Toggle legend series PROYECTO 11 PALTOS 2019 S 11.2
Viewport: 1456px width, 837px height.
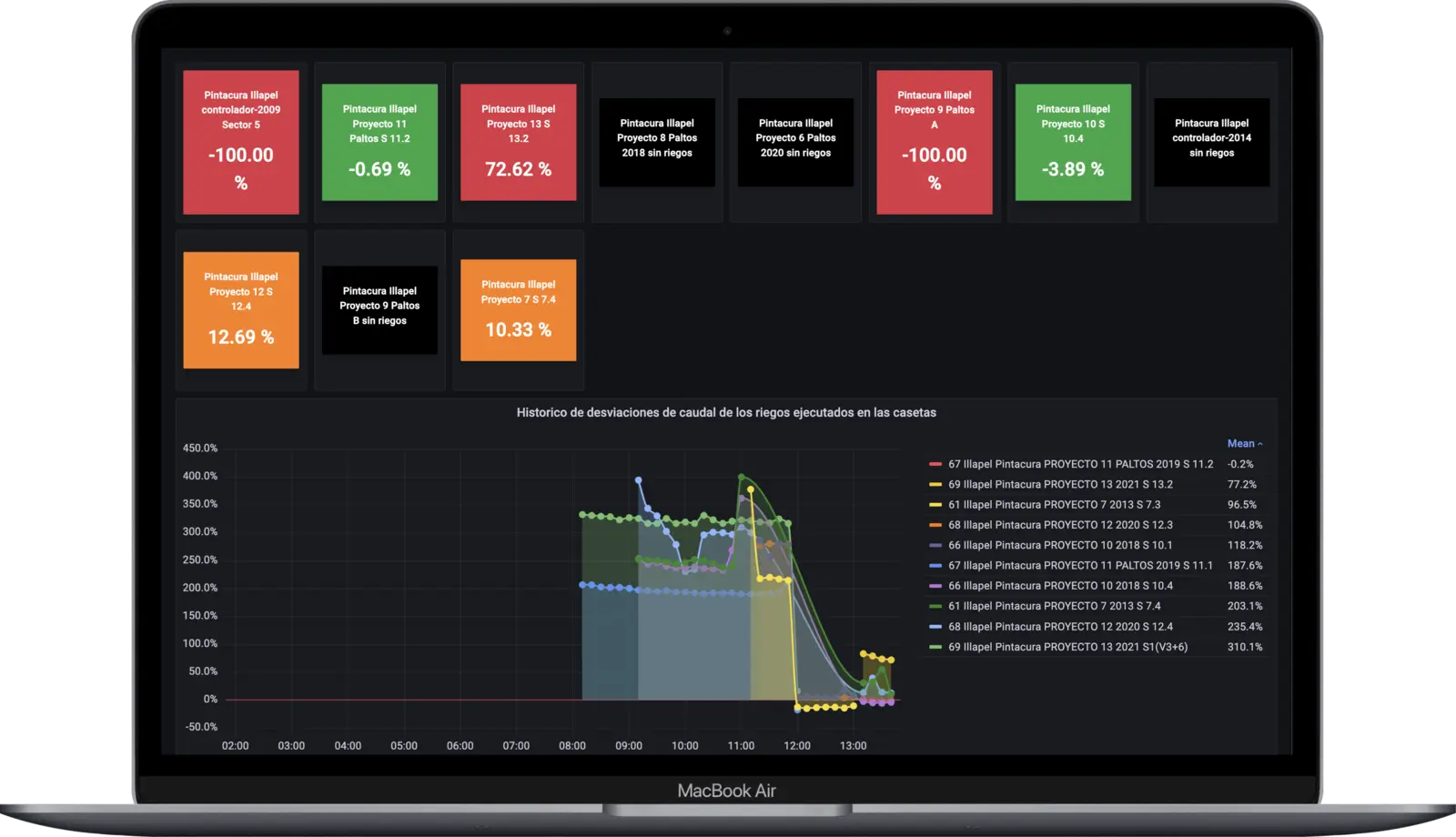(1081, 464)
